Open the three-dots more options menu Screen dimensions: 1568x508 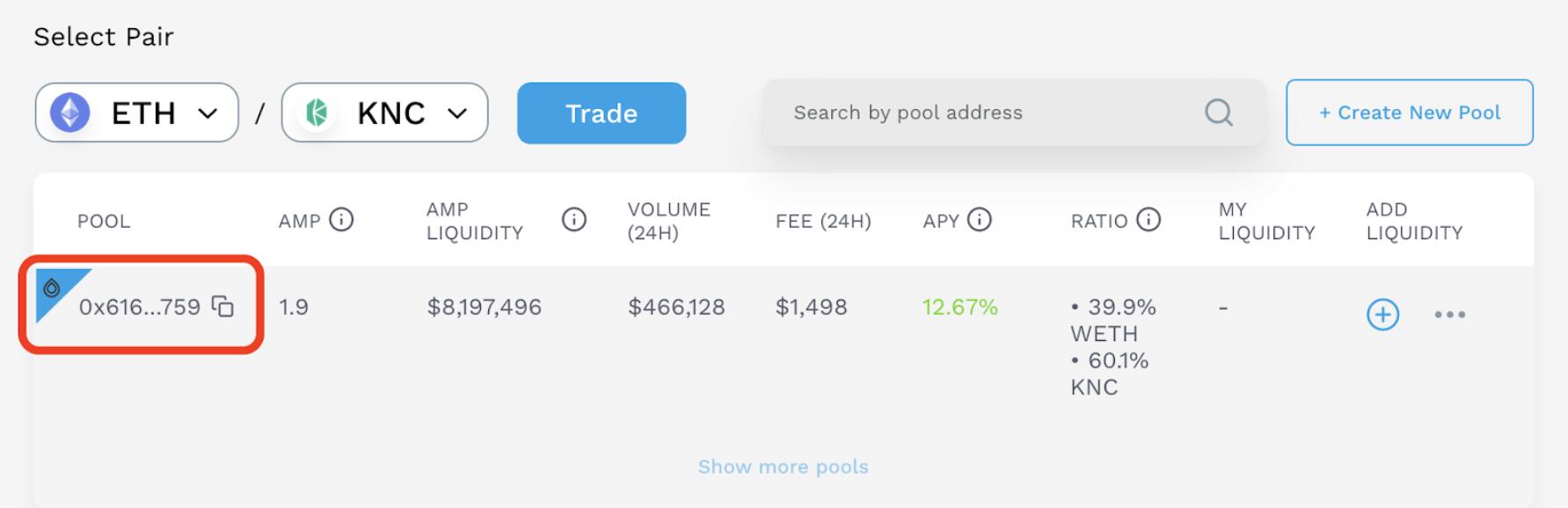point(1449,314)
